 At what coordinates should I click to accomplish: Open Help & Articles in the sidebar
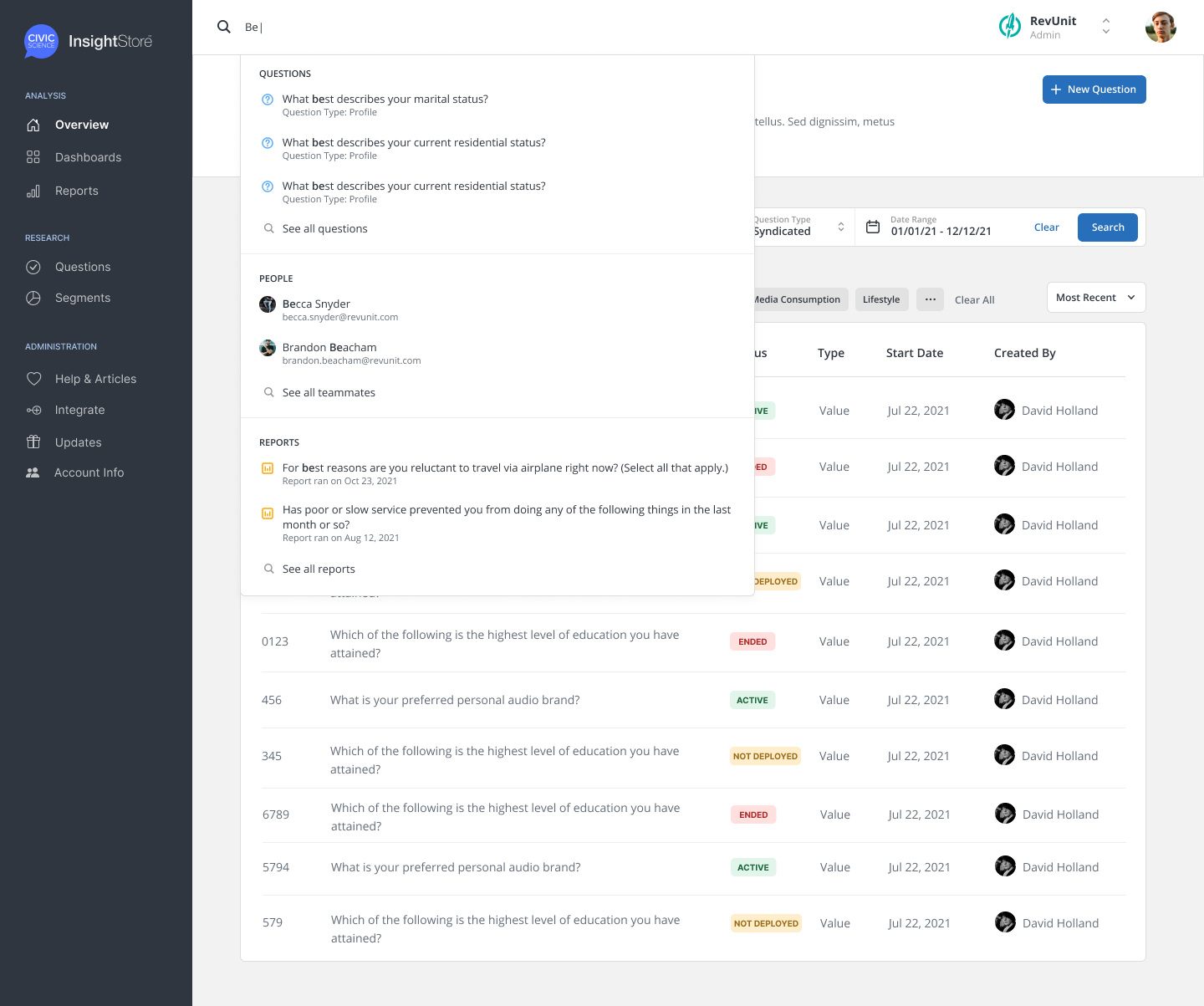[x=95, y=379]
